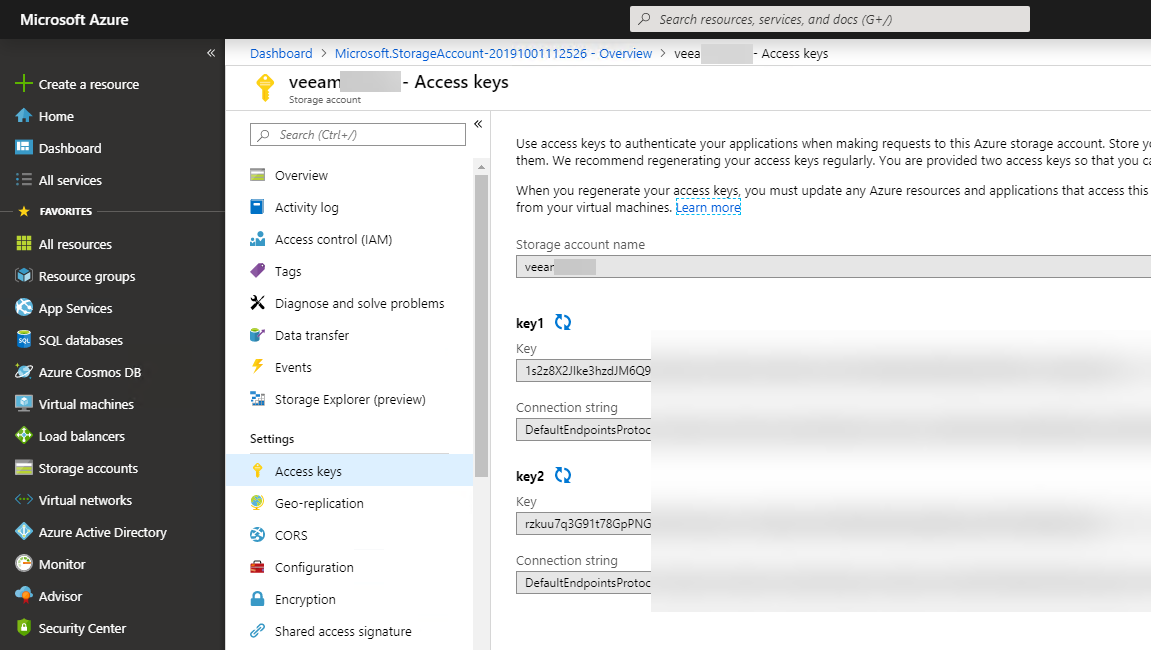Click the Diagnose and solve problems wrench icon

[257, 303]
